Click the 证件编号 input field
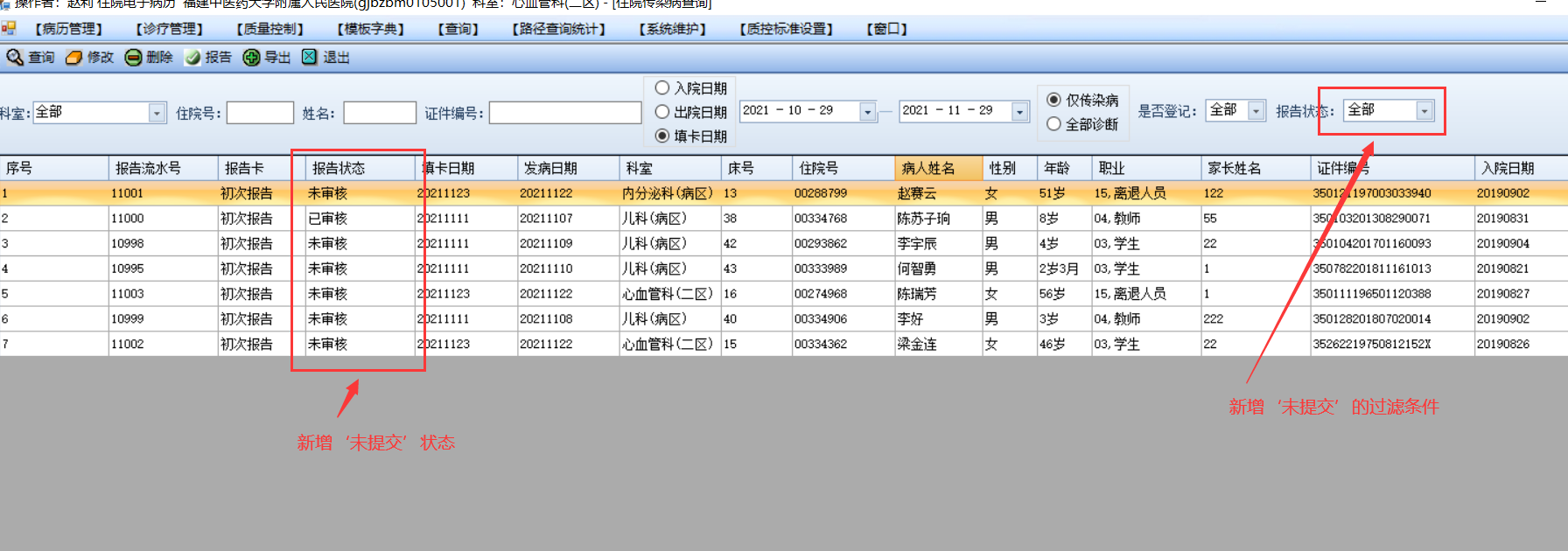Screen dimensions: 1568x551 click(565, 113)
